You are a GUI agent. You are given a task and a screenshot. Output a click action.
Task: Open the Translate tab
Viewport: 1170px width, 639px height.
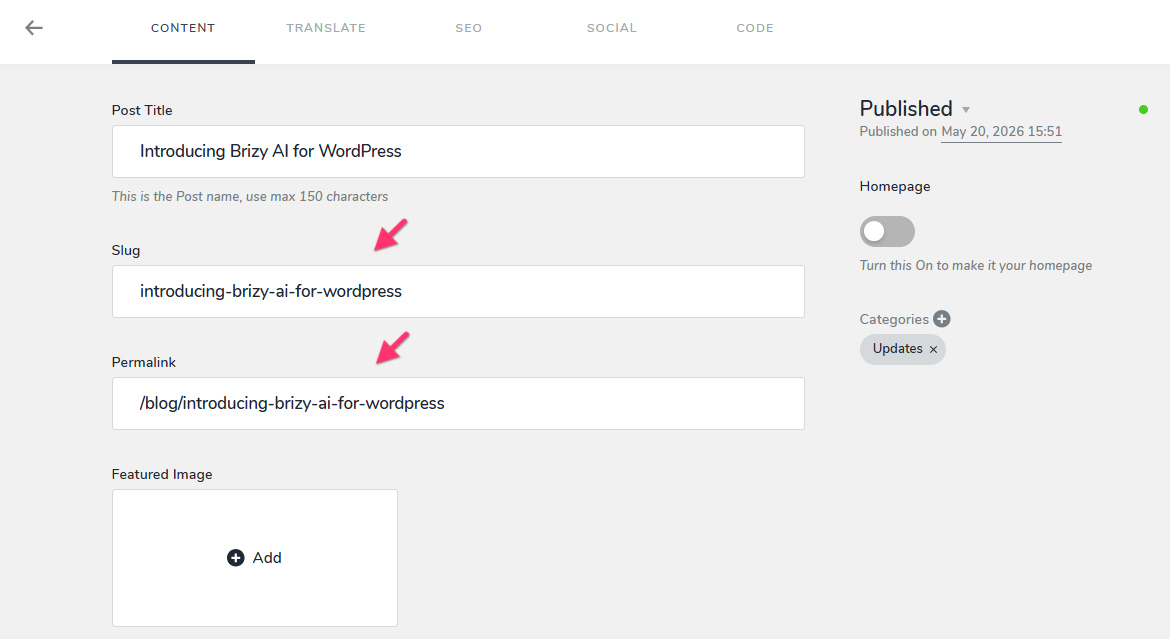click(x=326, y=28)
